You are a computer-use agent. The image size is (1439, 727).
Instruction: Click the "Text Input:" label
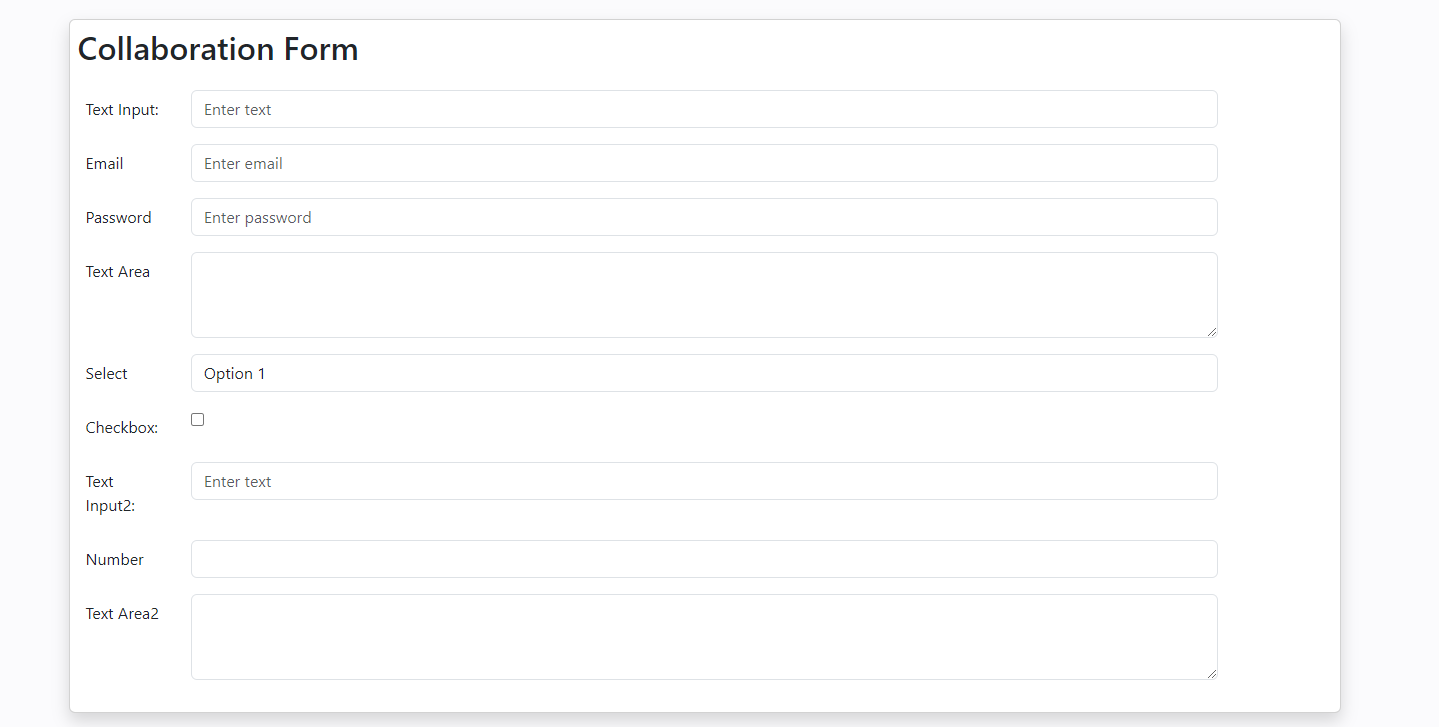(x=122, y=110)
